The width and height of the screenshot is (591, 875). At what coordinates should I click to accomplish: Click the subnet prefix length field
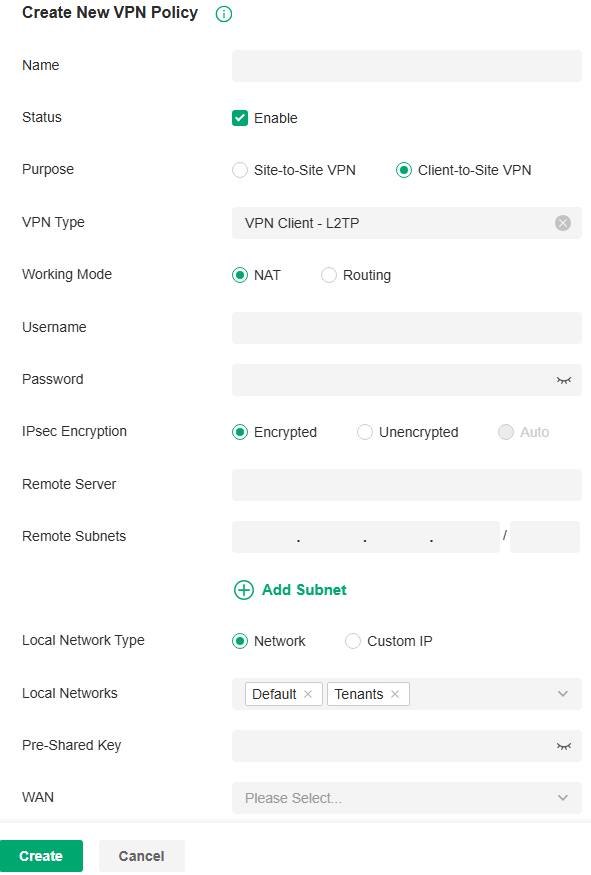544,537
